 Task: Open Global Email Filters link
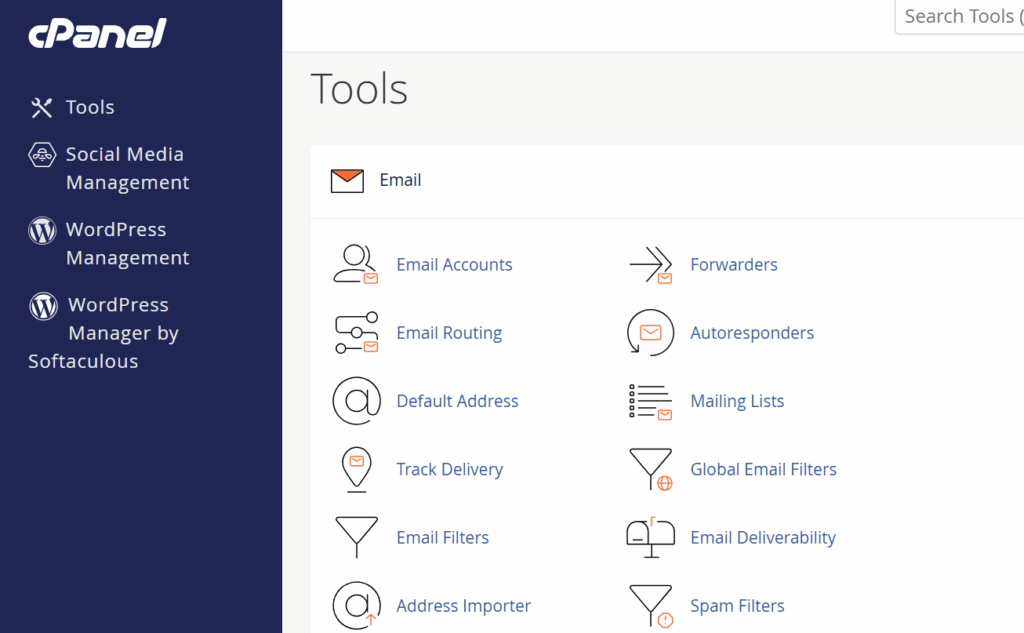[x=763, y=469]
